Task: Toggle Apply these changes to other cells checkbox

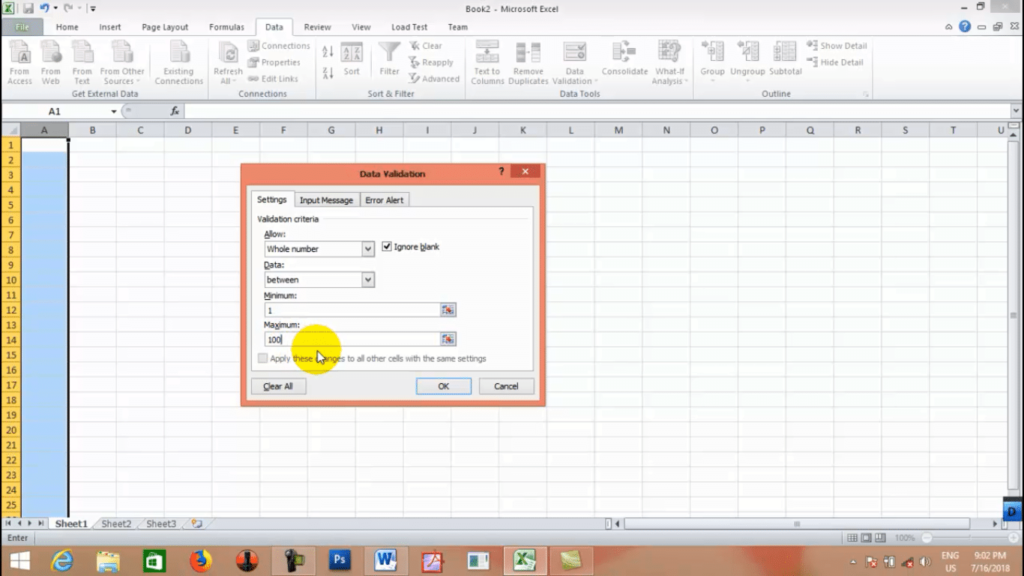Action: 263,358
